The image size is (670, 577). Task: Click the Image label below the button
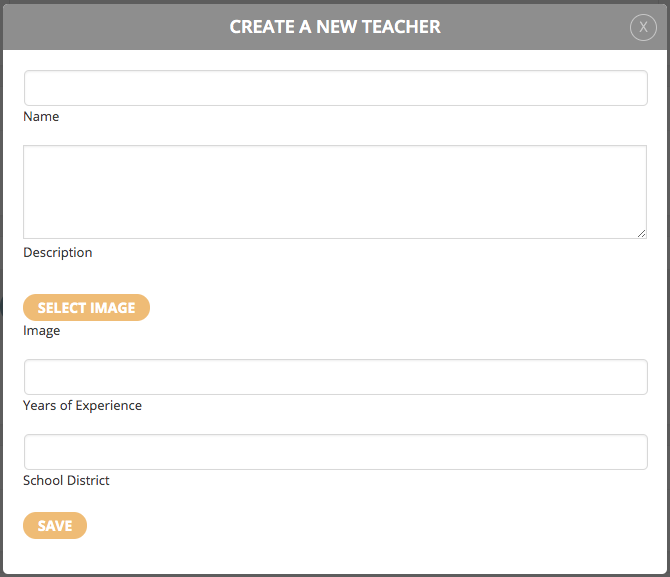[41, 330]
